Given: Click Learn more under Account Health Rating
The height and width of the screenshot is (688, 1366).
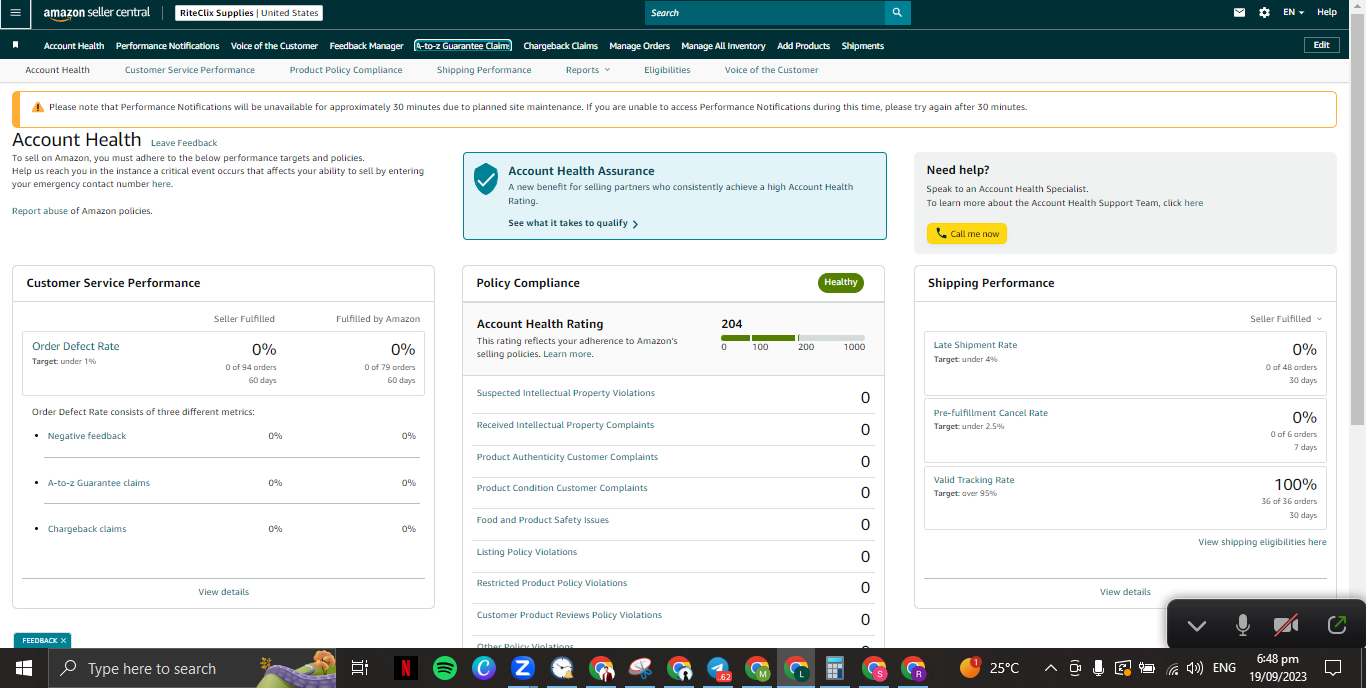Looking at the screenshot, I should (x=567, y=354).
